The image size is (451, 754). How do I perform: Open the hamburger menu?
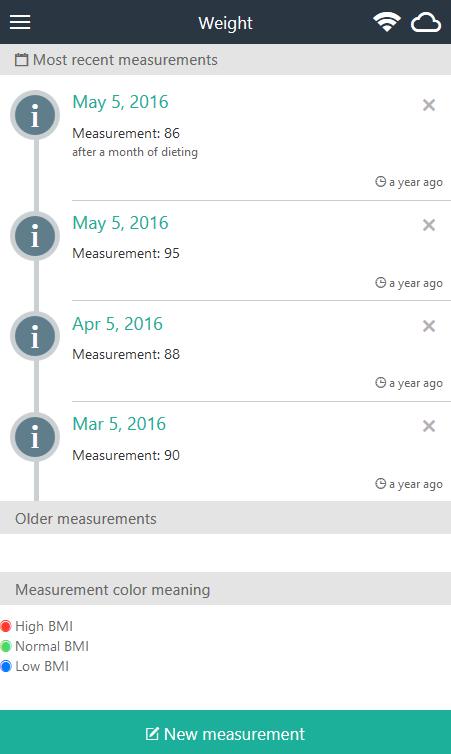[20, 22]
